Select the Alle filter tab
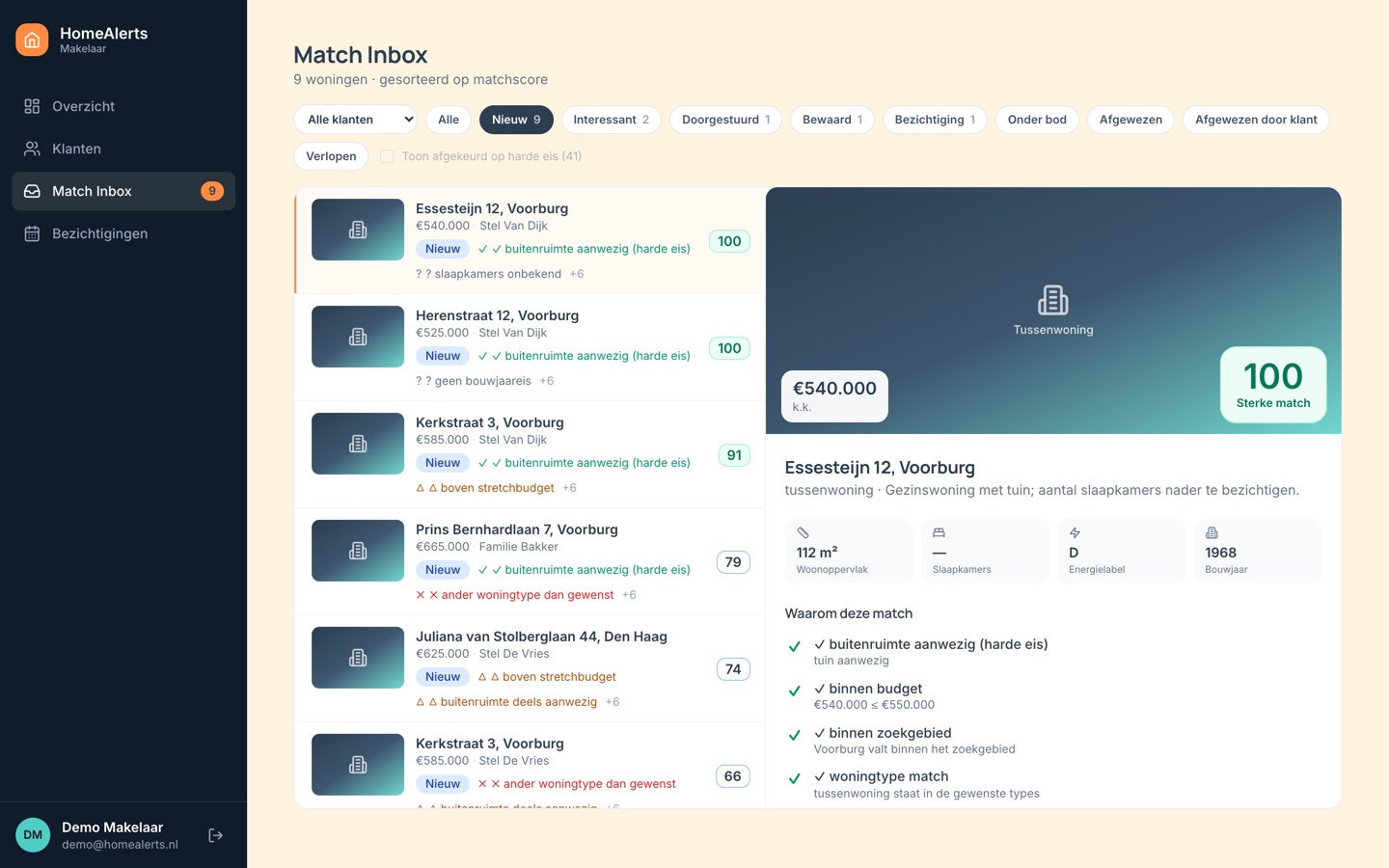Screen dimensions: 1389x868 tap(449, 120)
